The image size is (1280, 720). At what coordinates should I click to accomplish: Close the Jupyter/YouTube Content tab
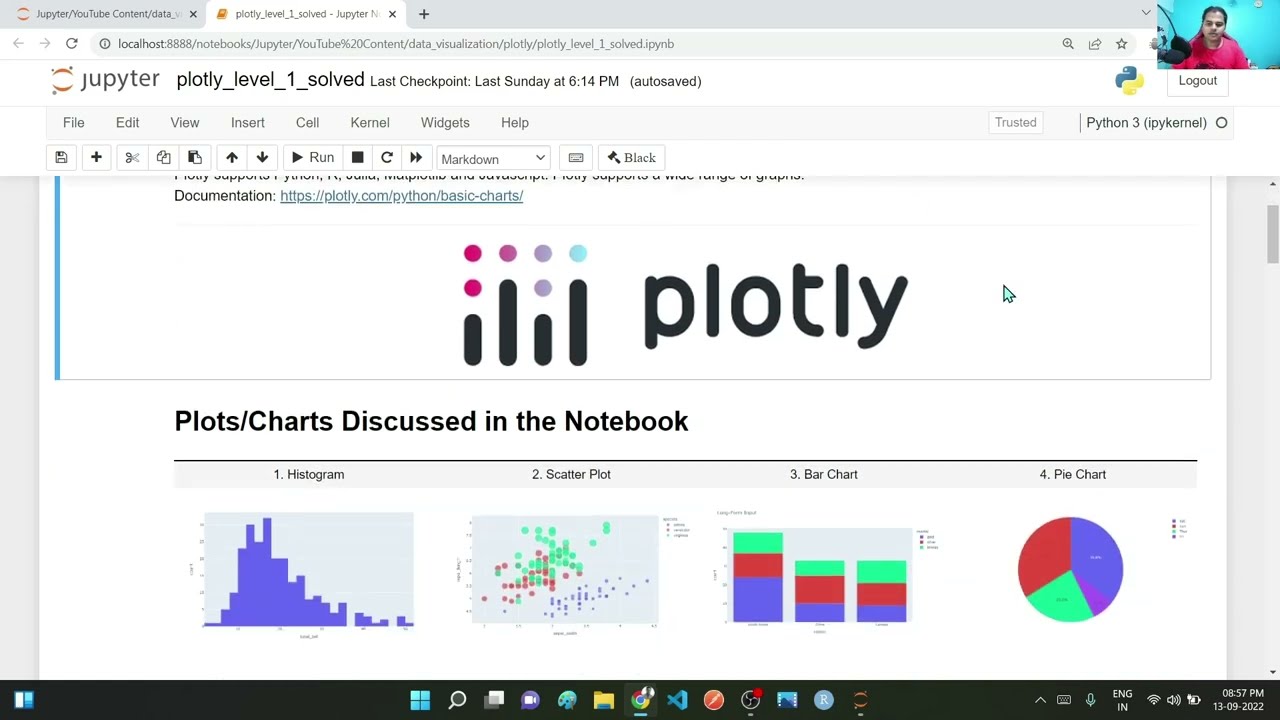[193, 14]
